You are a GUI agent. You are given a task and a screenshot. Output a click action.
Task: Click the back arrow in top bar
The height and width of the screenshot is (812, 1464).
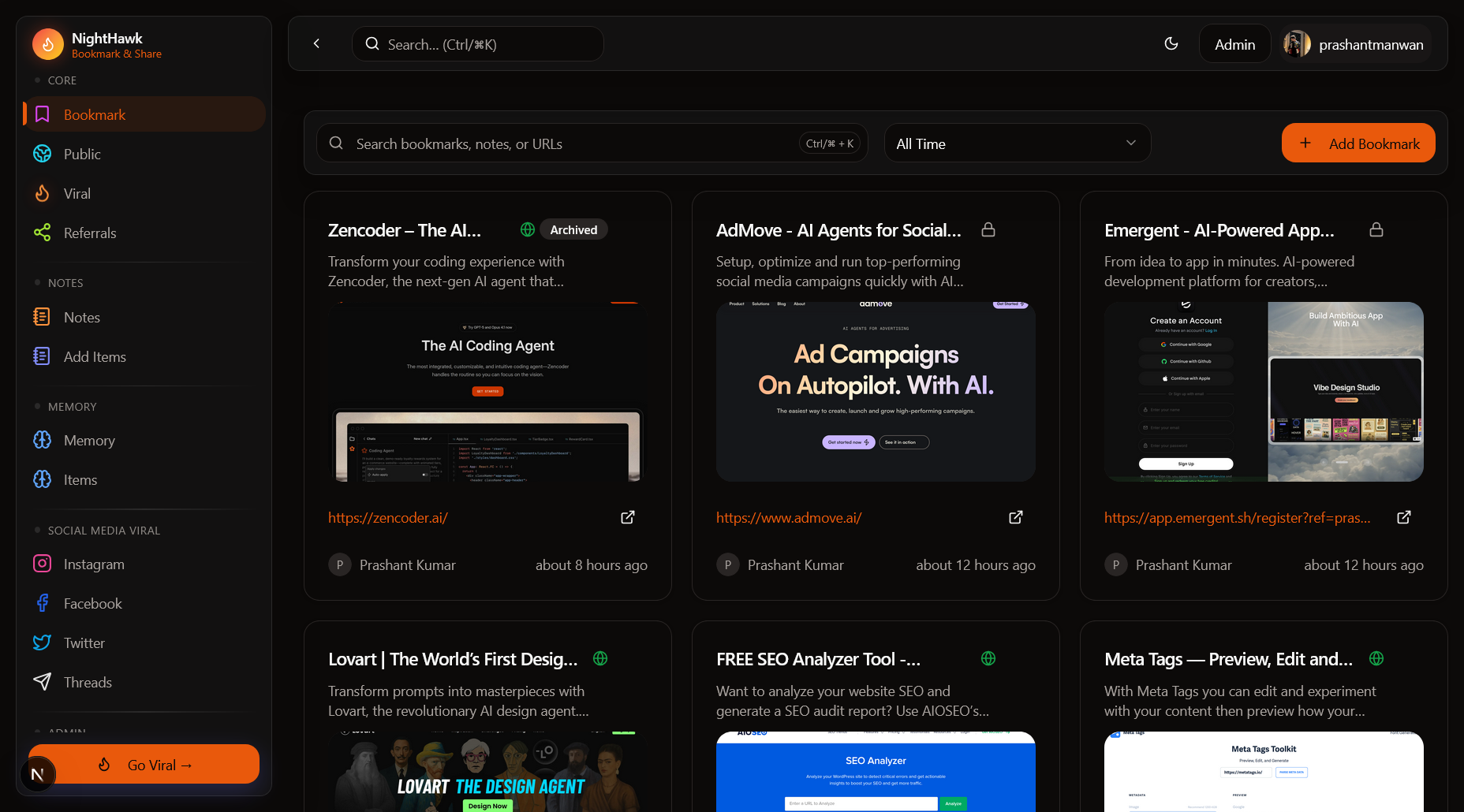tap(317, 43)
